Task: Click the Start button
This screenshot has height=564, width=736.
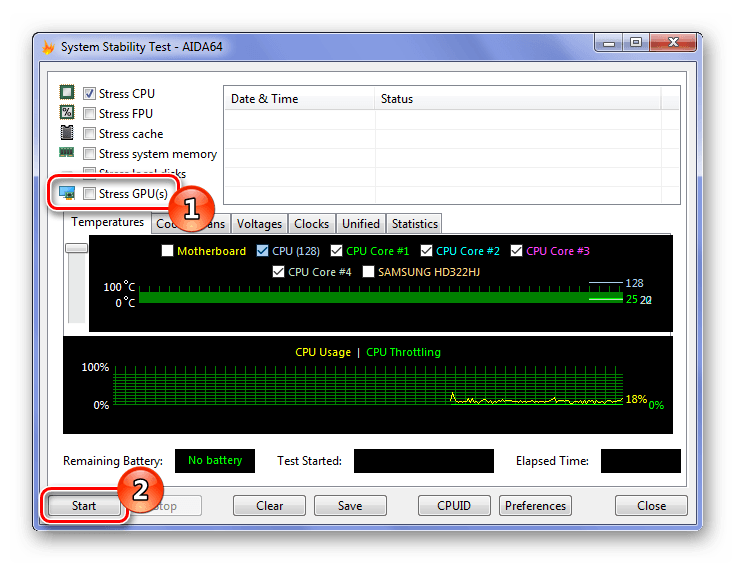Action: 84,505
